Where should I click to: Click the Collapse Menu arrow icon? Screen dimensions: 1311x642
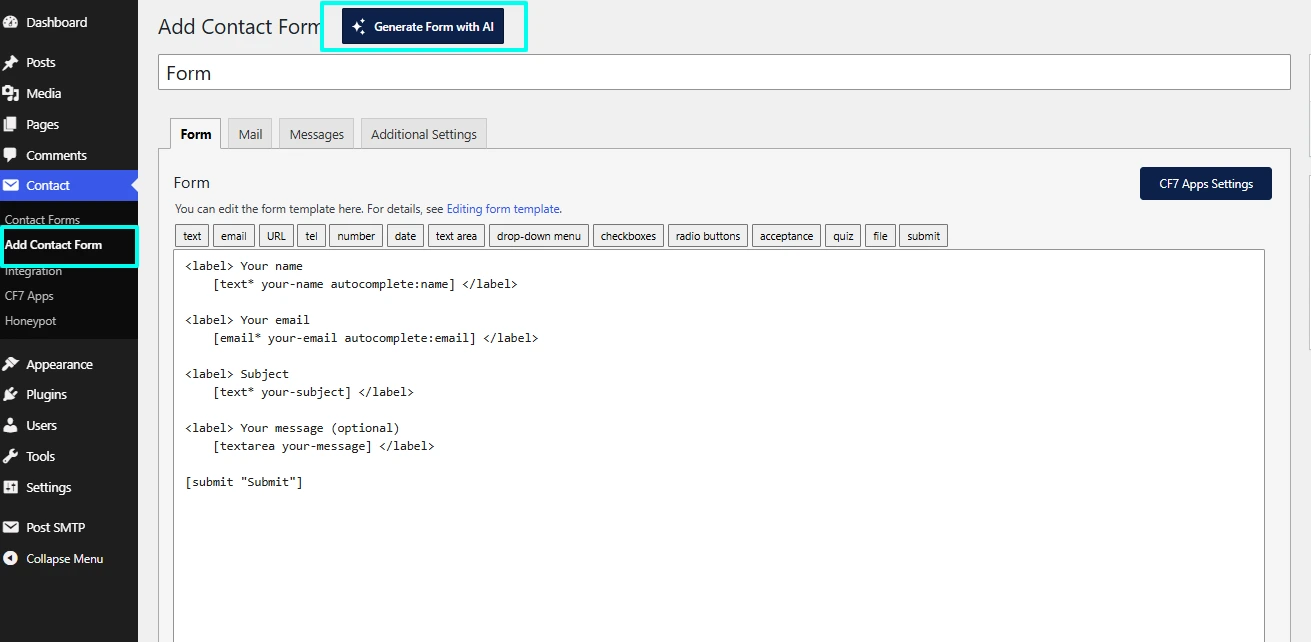pyautogui.click(x=11, y=558)
